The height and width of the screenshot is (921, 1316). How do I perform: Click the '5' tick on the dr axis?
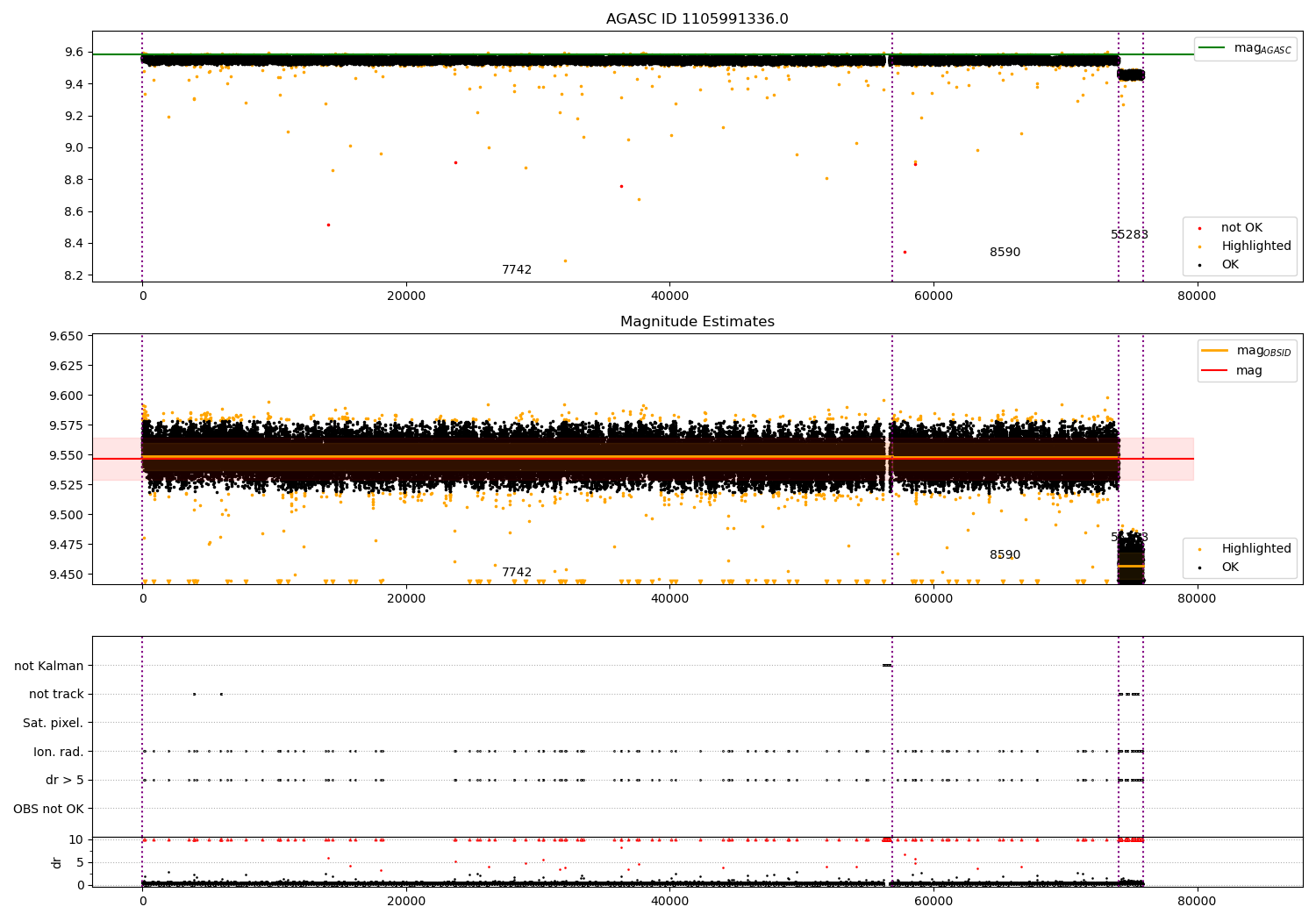81,862
